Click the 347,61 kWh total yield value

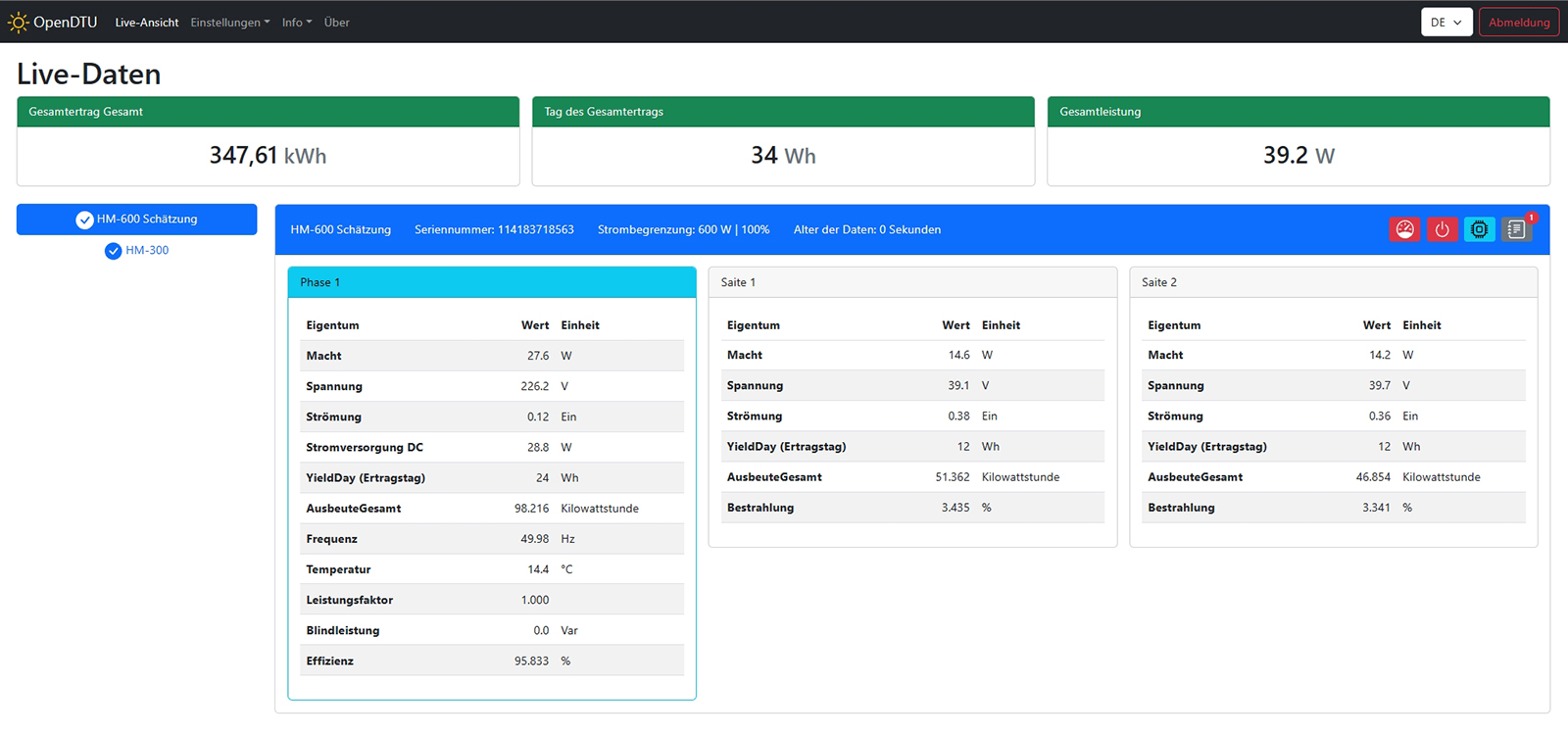pyautogui.click(x=268, y=156)
